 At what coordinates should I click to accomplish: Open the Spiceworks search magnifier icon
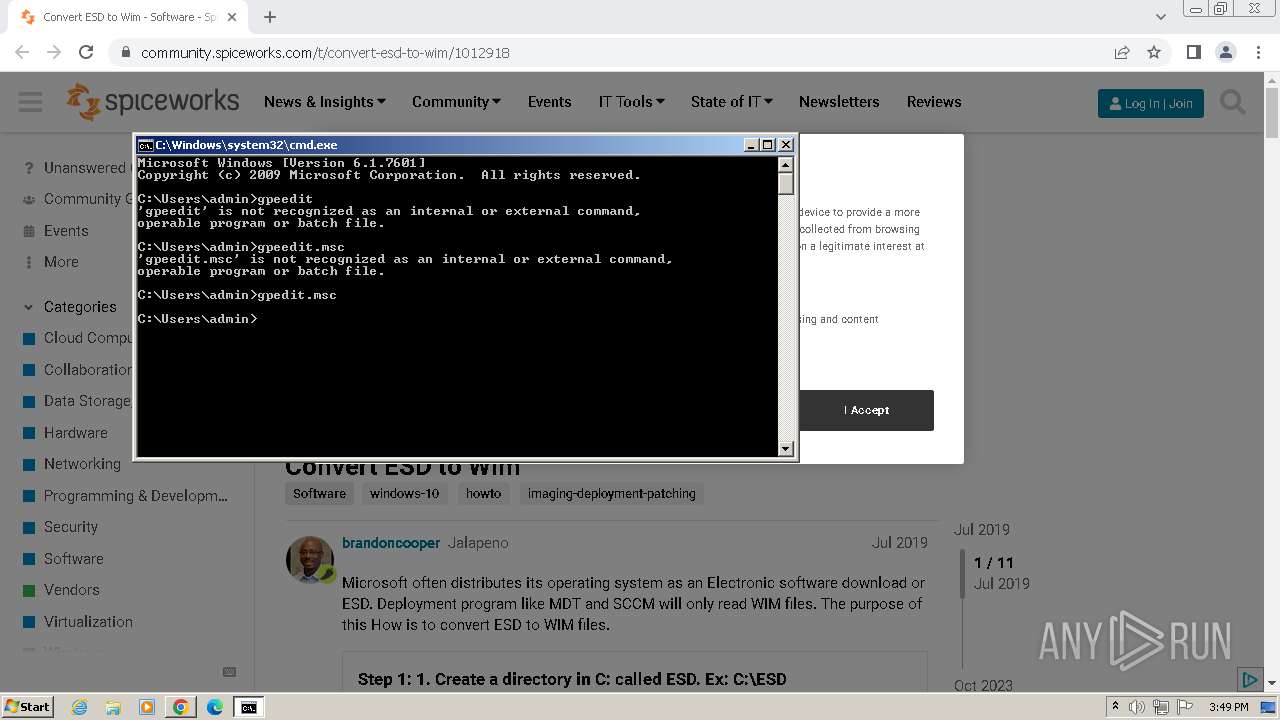click(x=1233, y=102)
